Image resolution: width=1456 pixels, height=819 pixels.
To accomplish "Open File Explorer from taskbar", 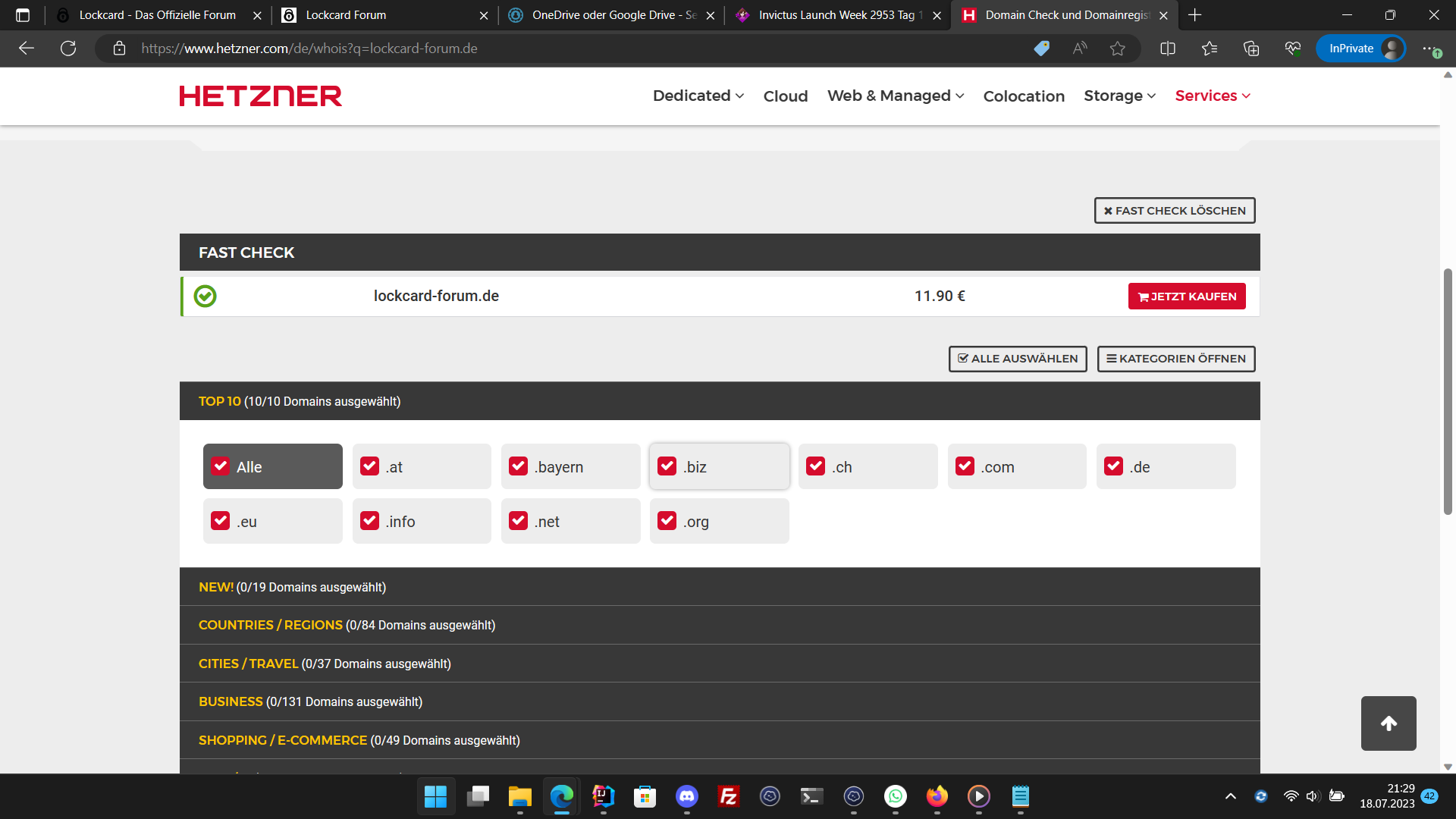I will click(519, 796).
